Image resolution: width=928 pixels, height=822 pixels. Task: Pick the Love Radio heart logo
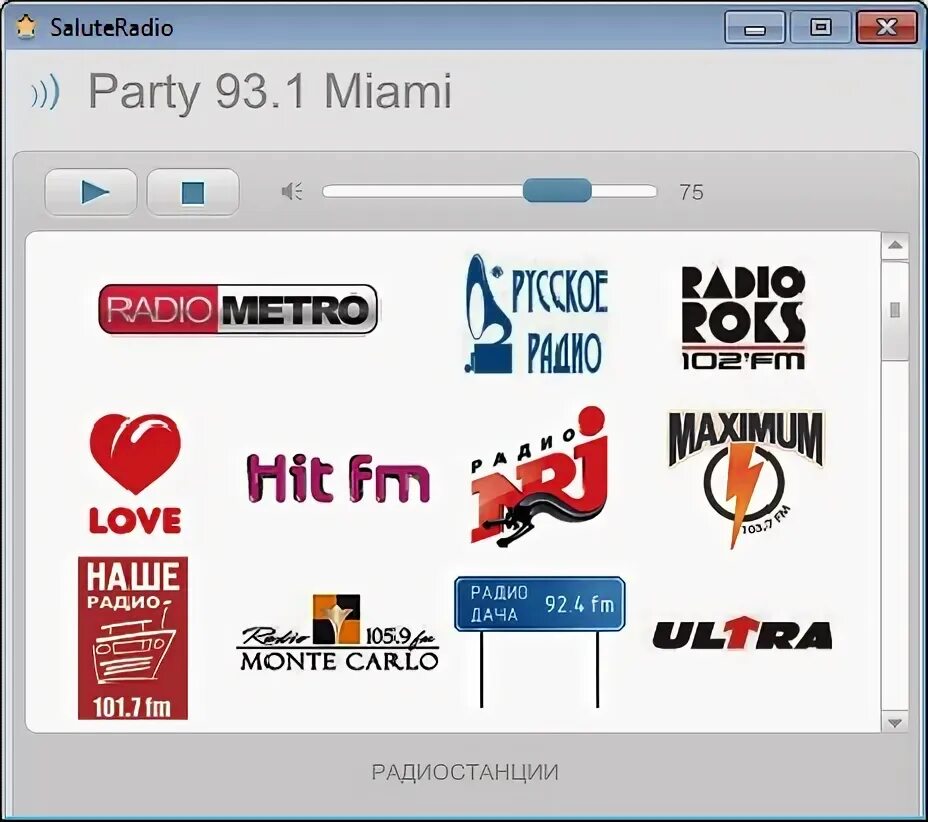click(x=136, y=474)
